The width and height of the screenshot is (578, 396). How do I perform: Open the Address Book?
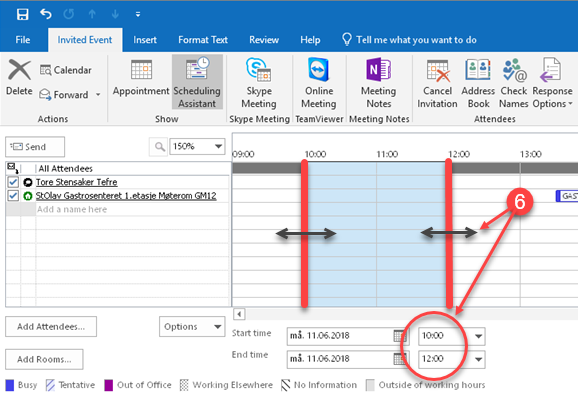478,83
